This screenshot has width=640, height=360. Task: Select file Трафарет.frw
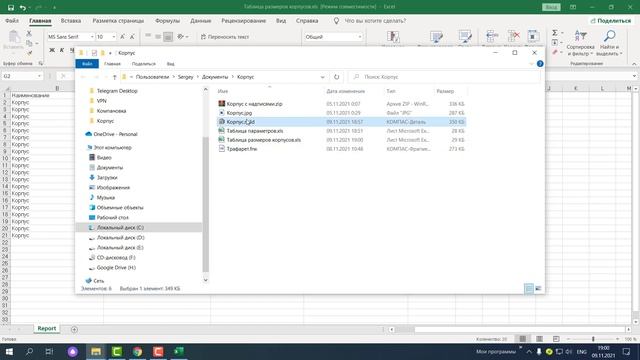point(242,149)
